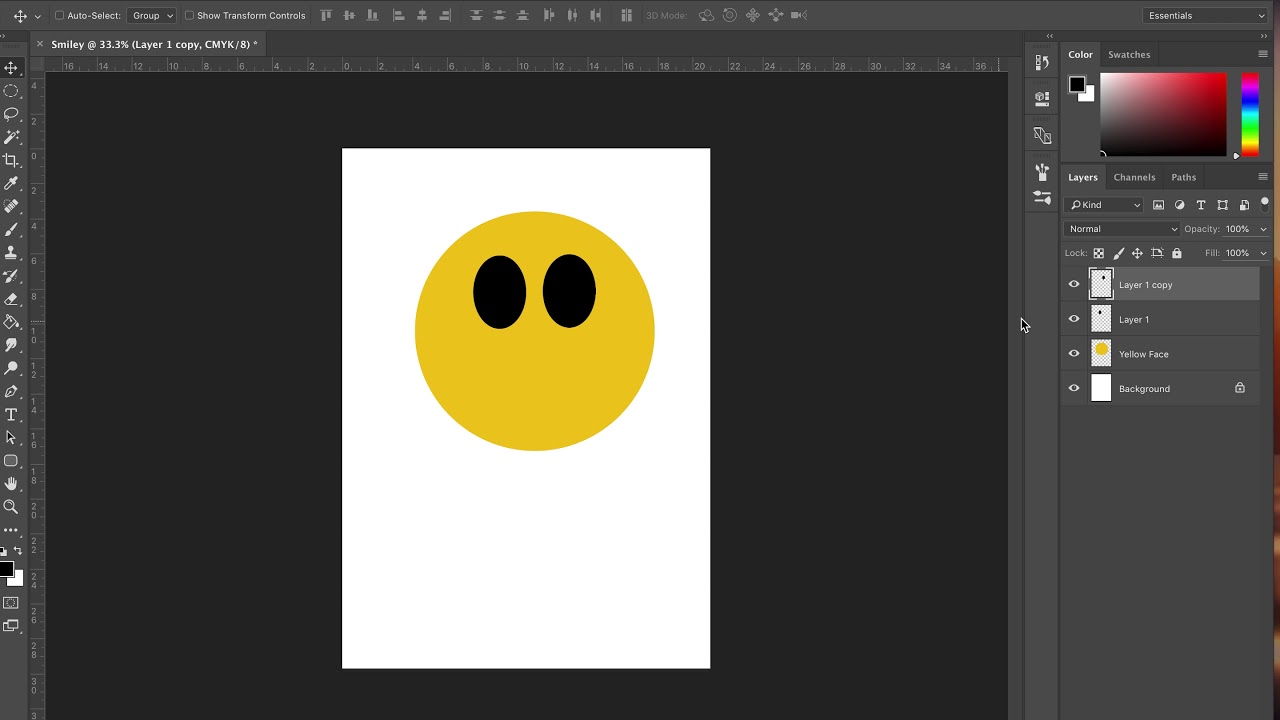
Task: Align left edges in options bar
Action: click(398, 15)
